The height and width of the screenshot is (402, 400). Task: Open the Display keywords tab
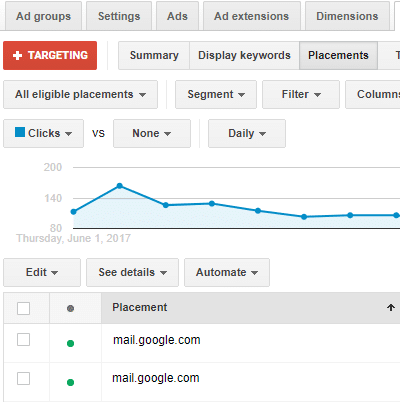[x=244, y=55]
